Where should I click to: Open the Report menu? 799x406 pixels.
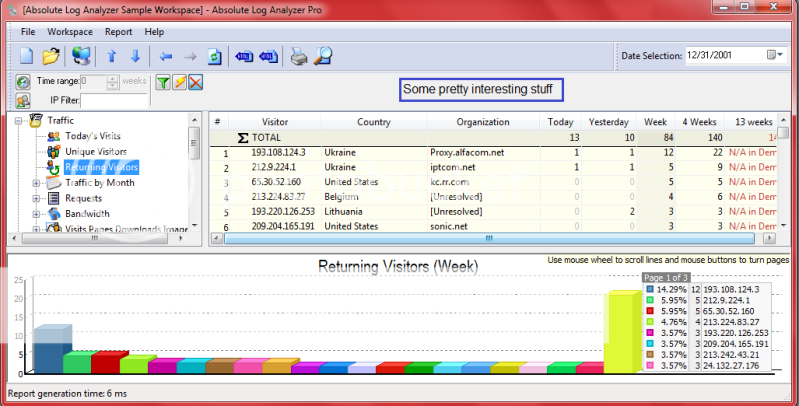click(118, 32)
